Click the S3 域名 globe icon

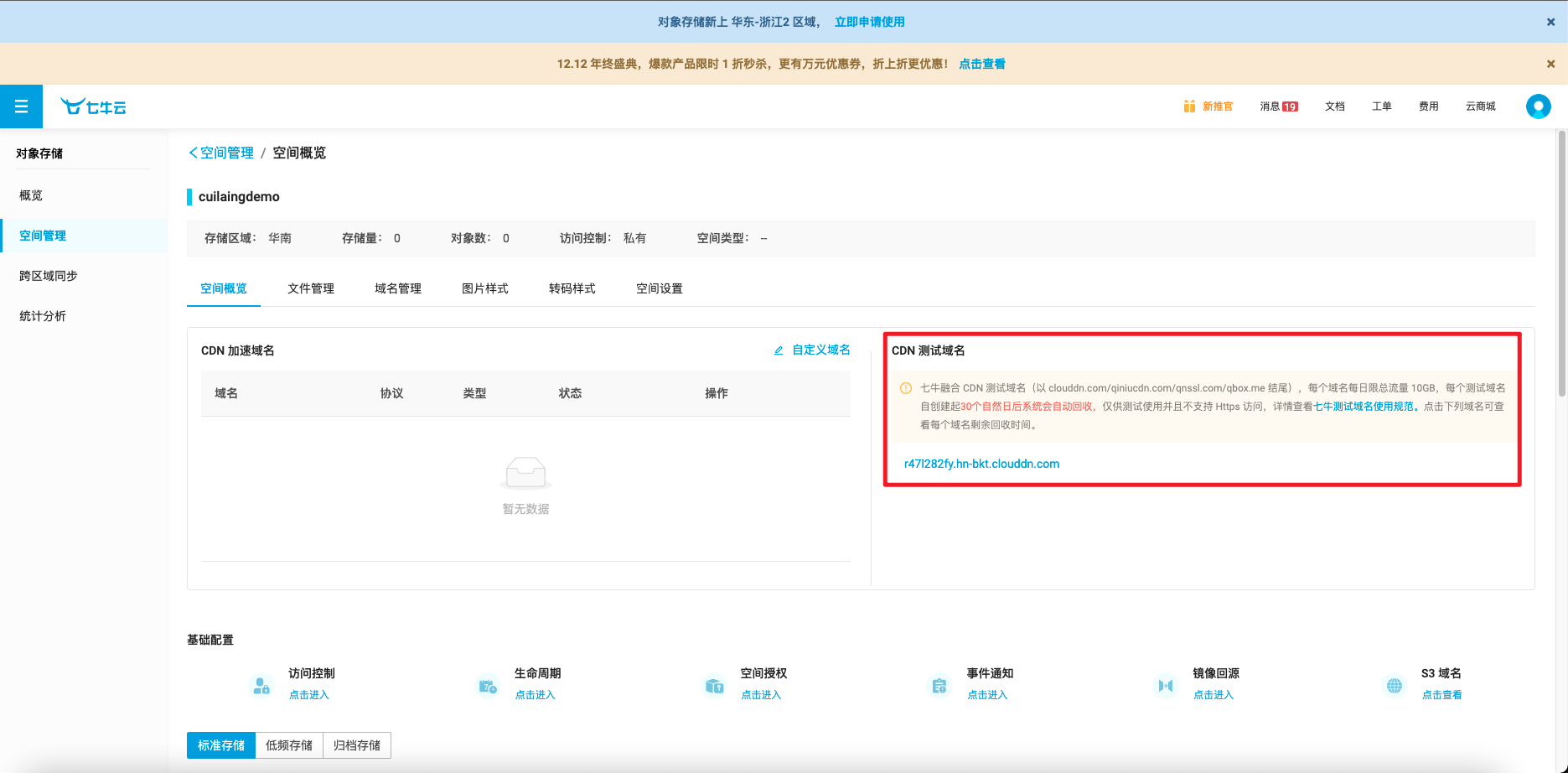tap(1395, 686)
